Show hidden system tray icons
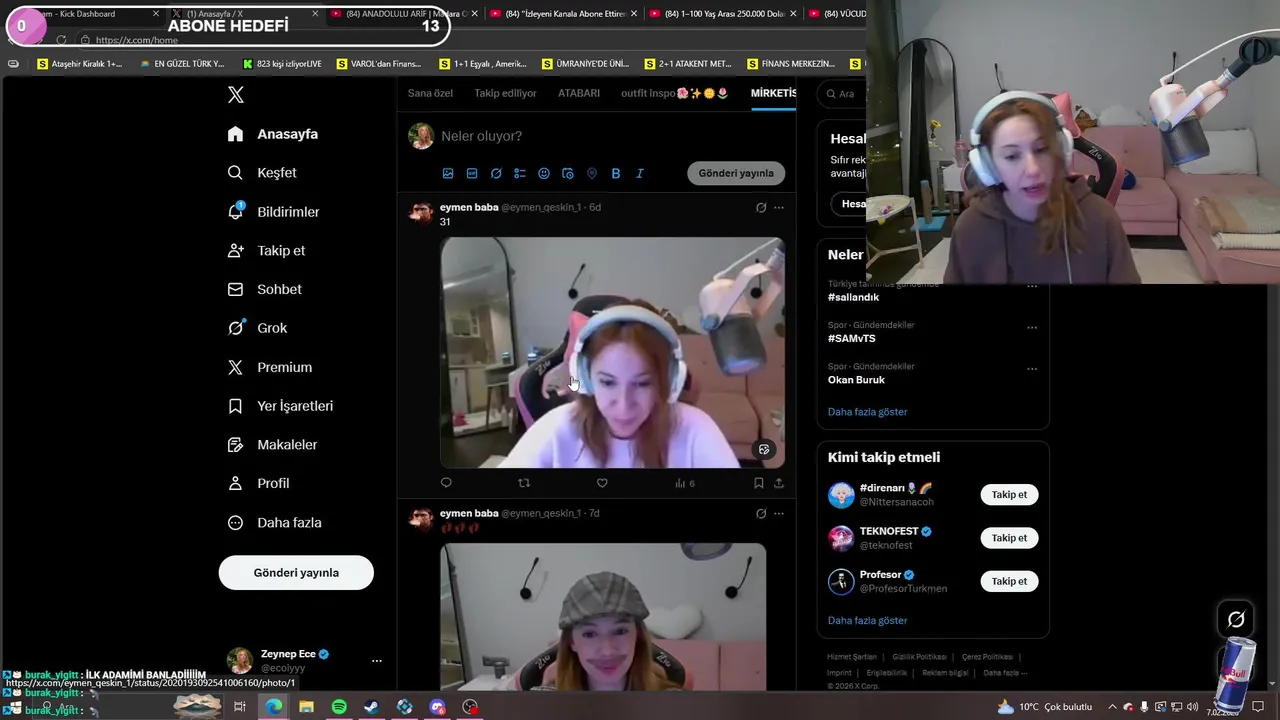The width and height of the screenshot is (1280, 720). pos(1112,707)
